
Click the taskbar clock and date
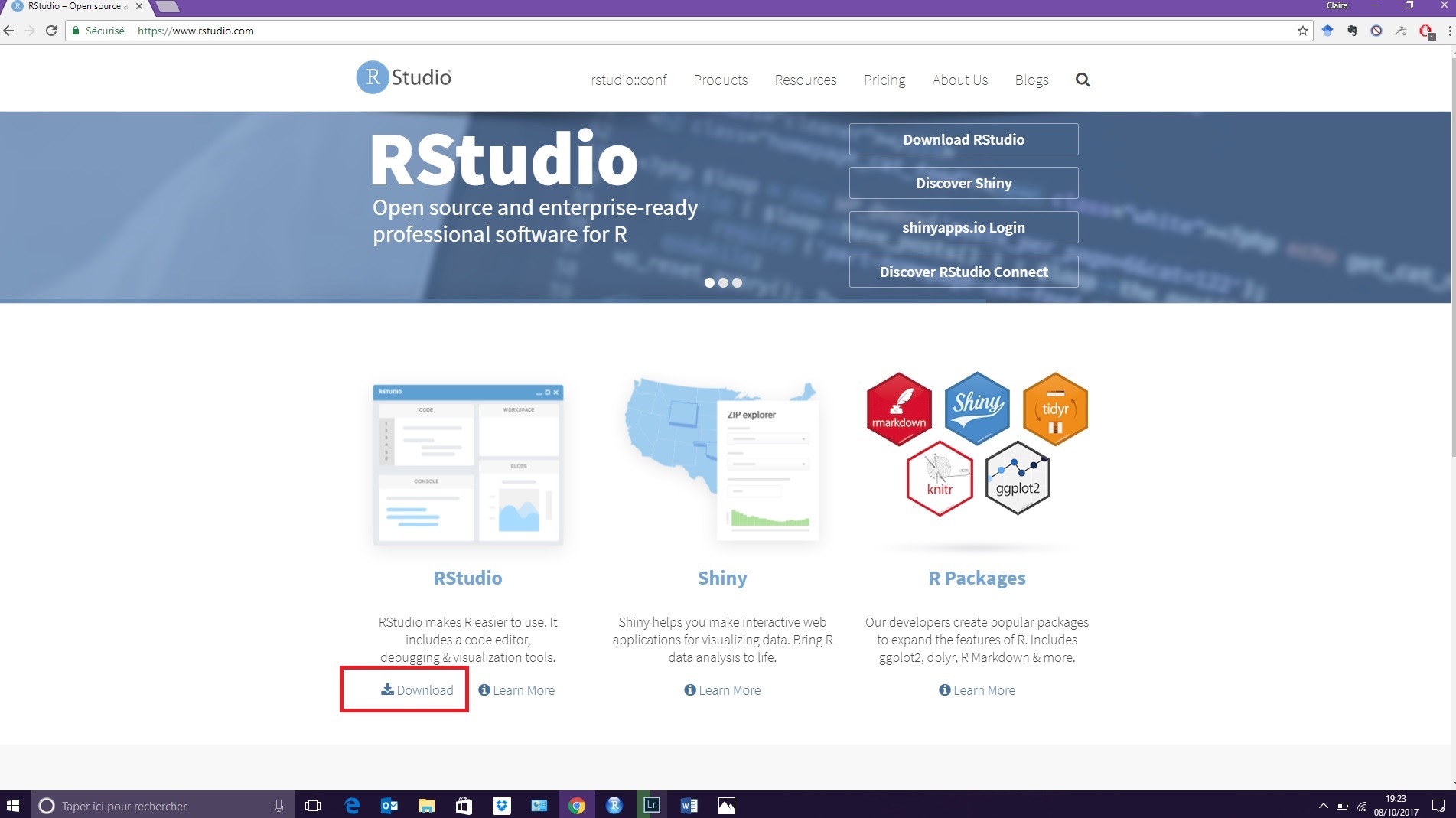pos(1396,805)
